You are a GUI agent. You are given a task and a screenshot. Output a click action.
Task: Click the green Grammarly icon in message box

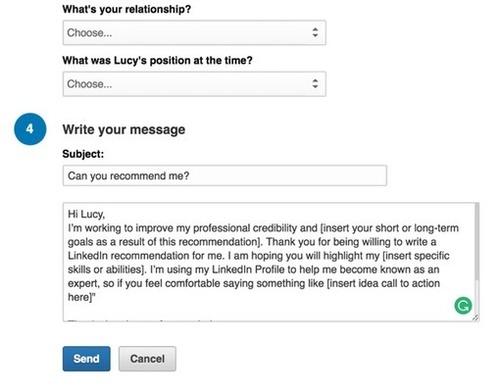tap(463, 305)
